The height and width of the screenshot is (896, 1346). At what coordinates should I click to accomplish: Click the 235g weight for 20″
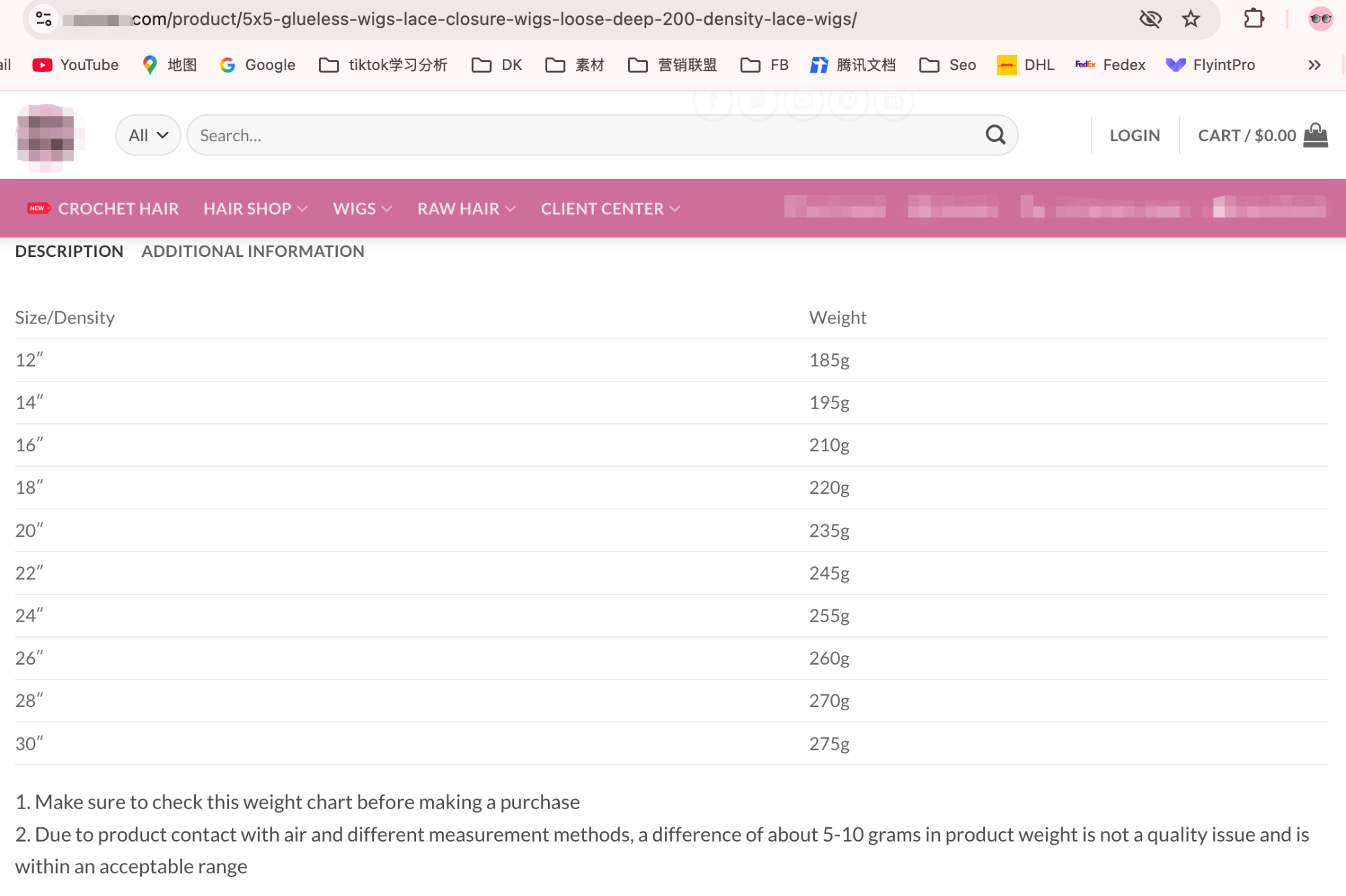pyautogui.click(x=829, y=531)
